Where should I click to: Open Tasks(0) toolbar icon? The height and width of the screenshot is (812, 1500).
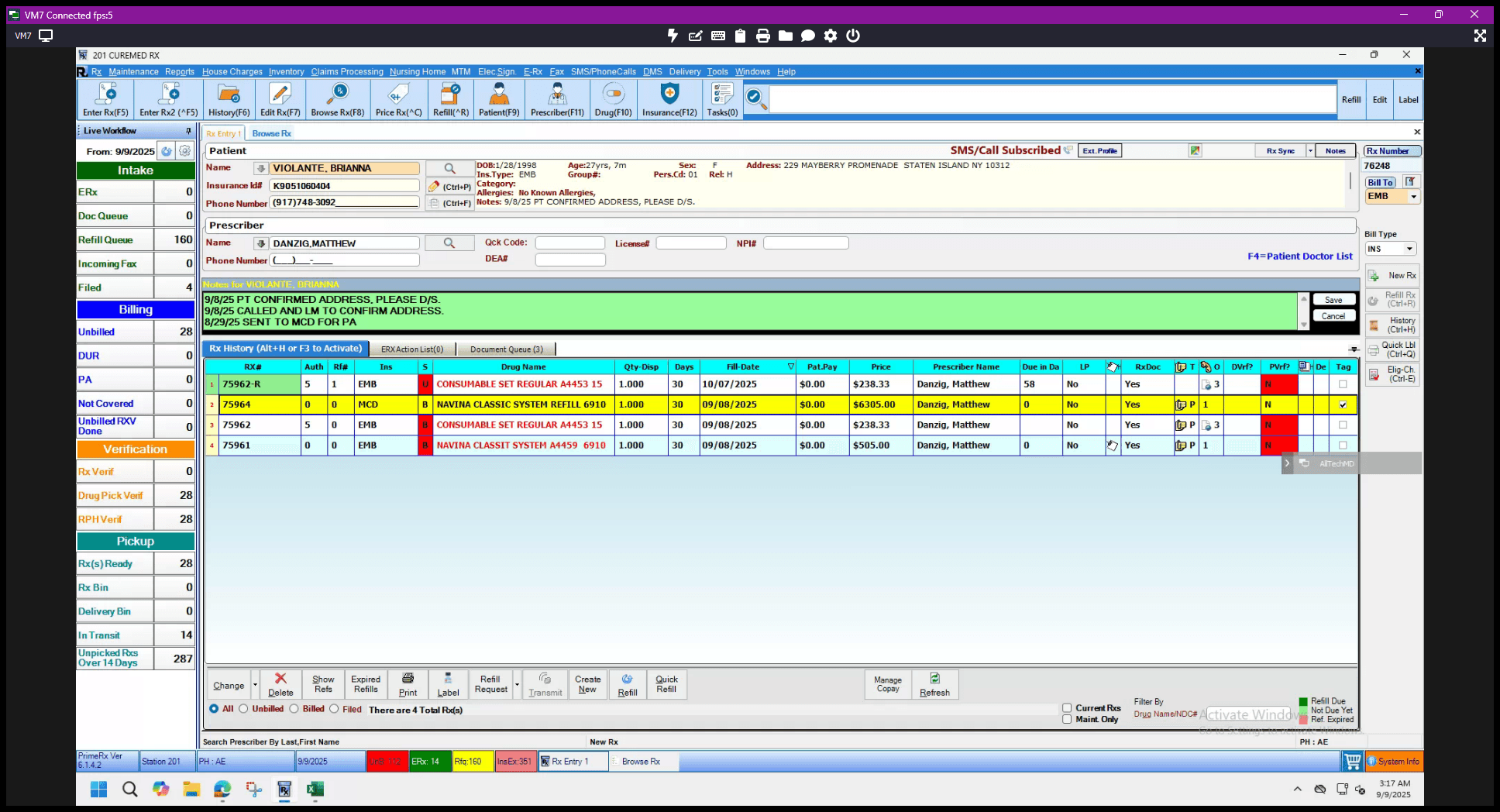point(722,100)
